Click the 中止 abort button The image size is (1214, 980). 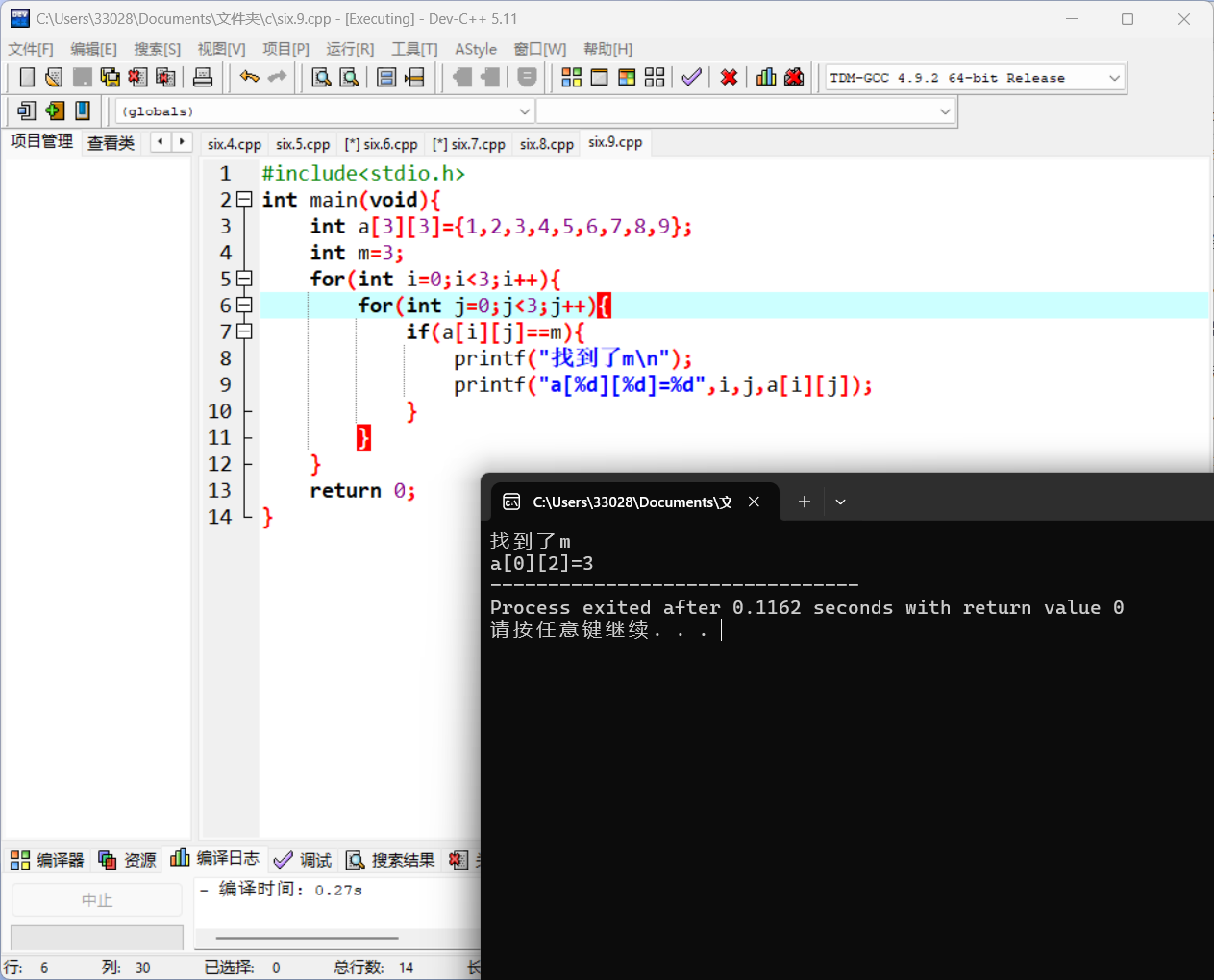tap(97, 900)
